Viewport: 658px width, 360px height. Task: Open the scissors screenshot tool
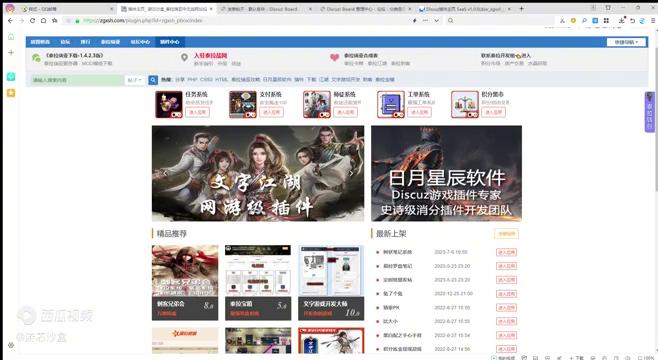click(562, 20)
